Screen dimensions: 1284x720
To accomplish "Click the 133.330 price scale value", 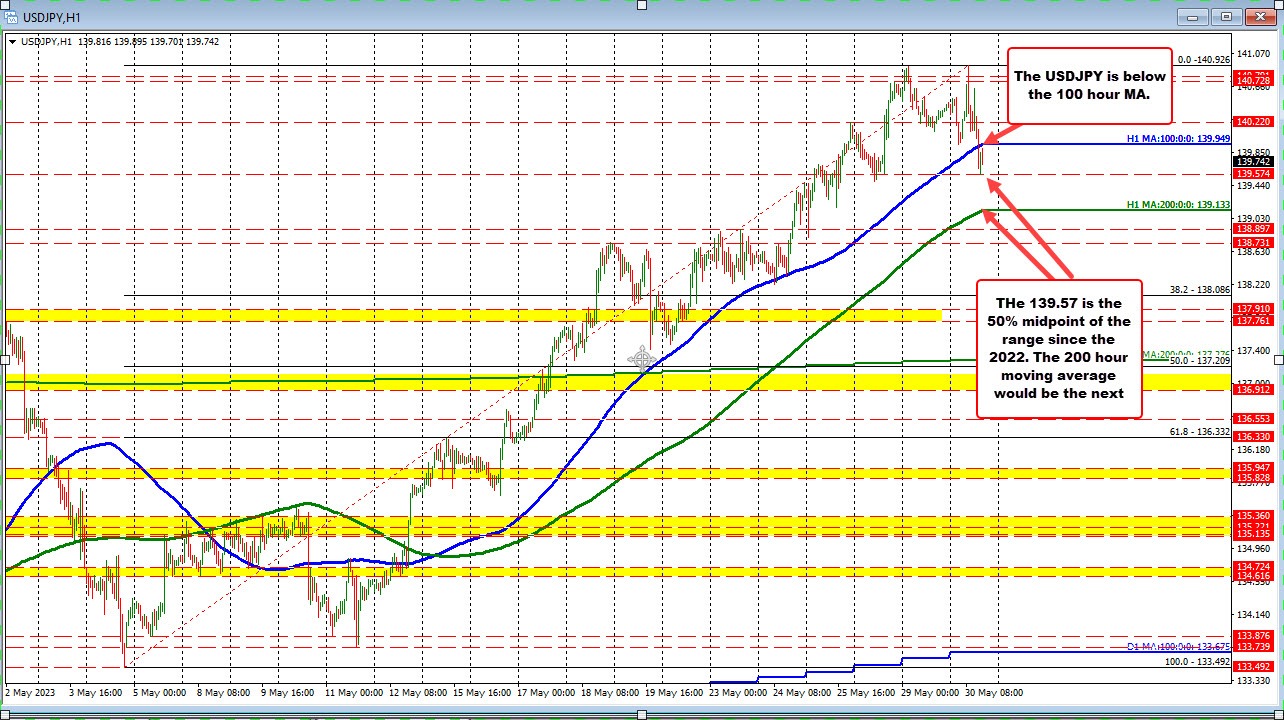I will pyautogui.click(x=1254, y=681).
